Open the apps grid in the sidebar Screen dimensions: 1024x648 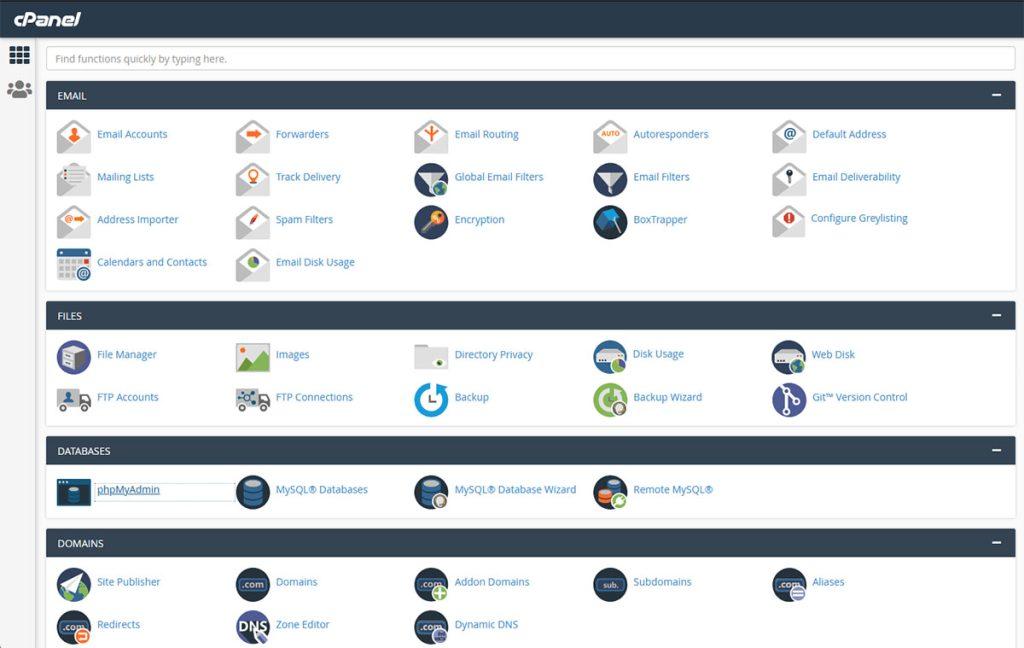tap(20, 55)
